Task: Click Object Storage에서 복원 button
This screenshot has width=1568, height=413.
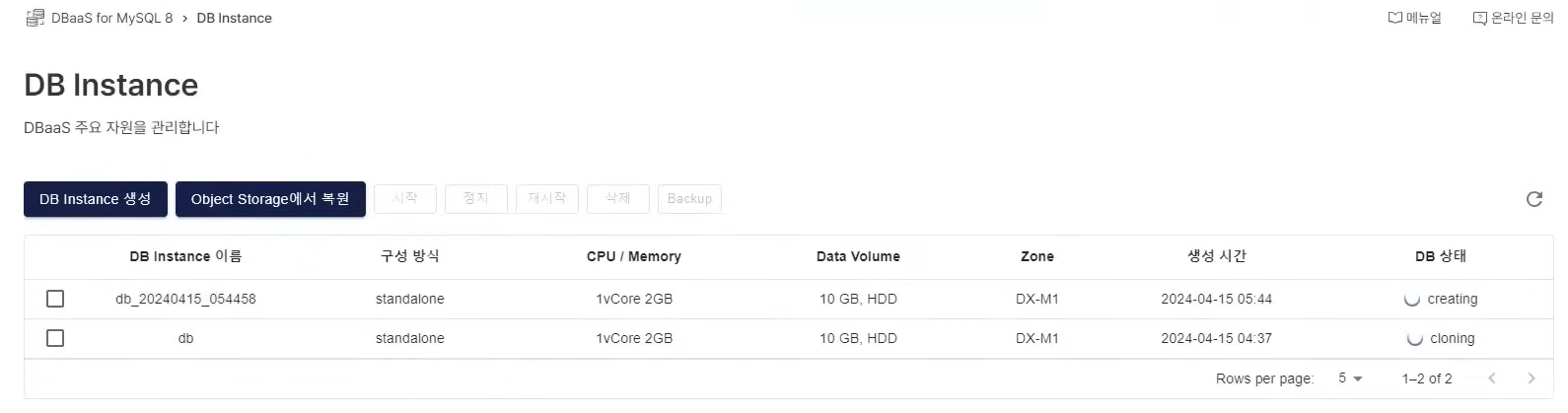Action: 270,199
